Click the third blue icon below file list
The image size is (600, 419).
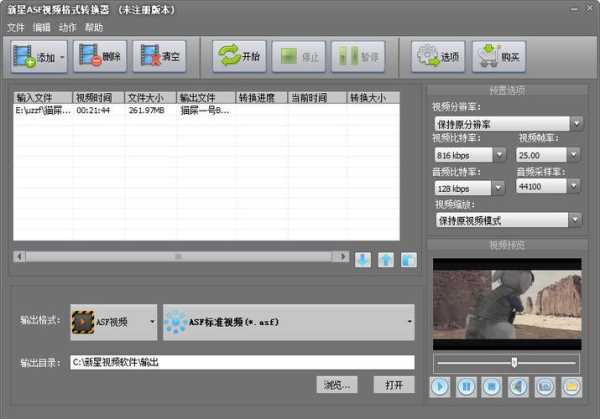[x=409, y=260]
